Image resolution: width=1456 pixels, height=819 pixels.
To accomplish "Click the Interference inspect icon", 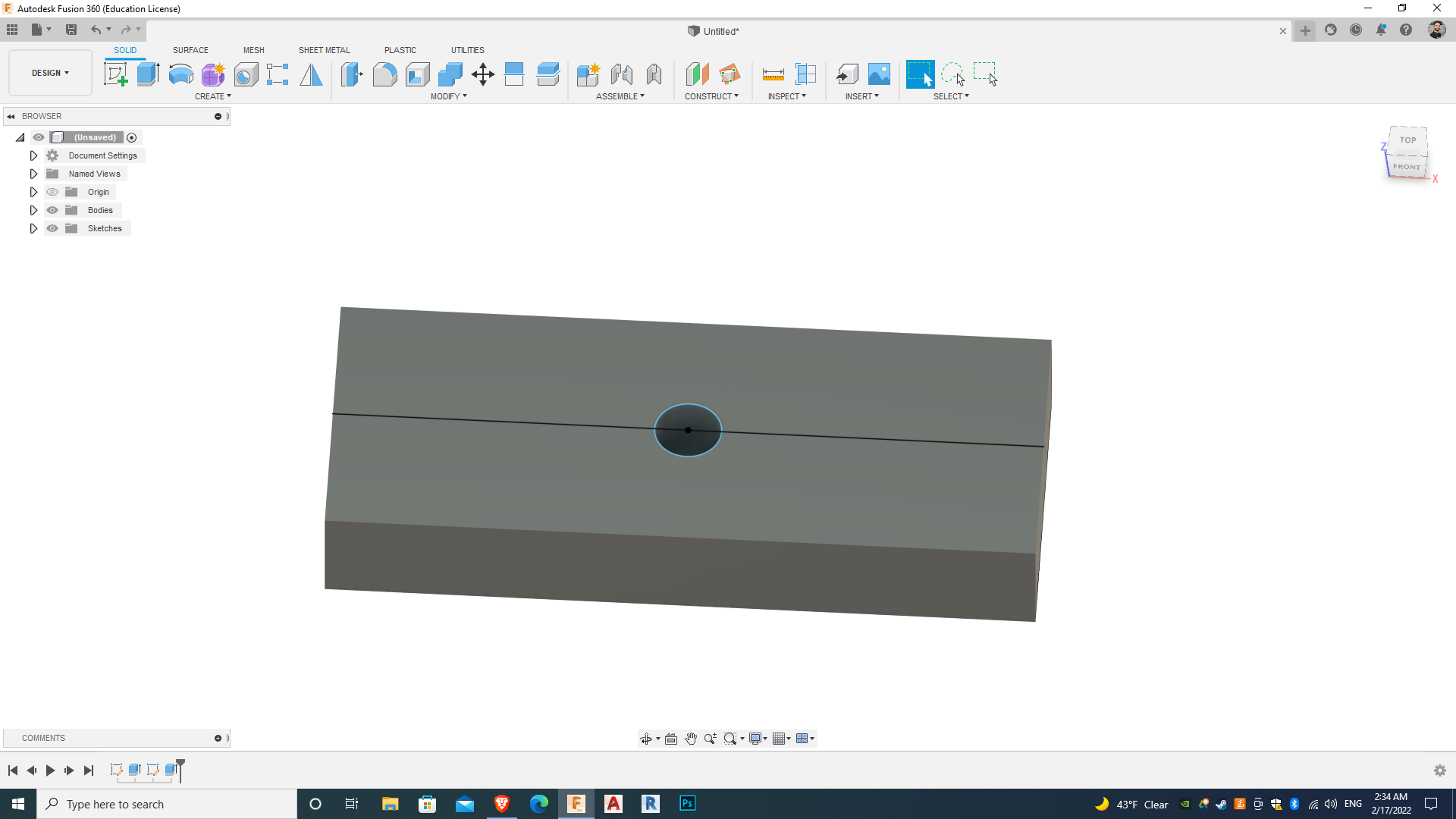I will [x=805, y=74].
